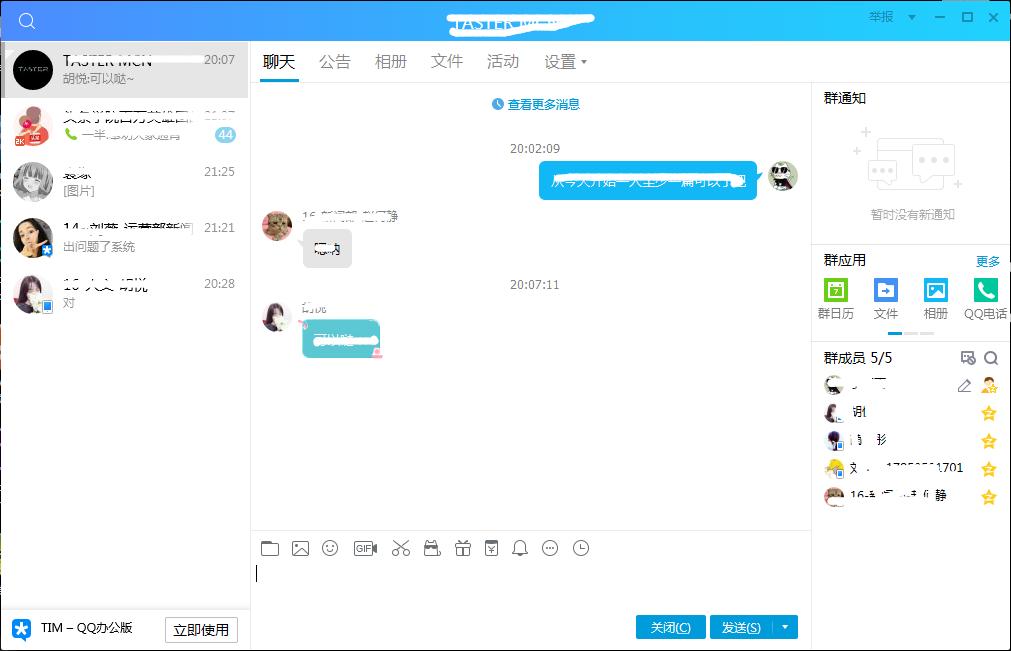1011x651 pixels.
Task: Expand the 设置 dropdown arrow
Action: [x=584, y=61]
